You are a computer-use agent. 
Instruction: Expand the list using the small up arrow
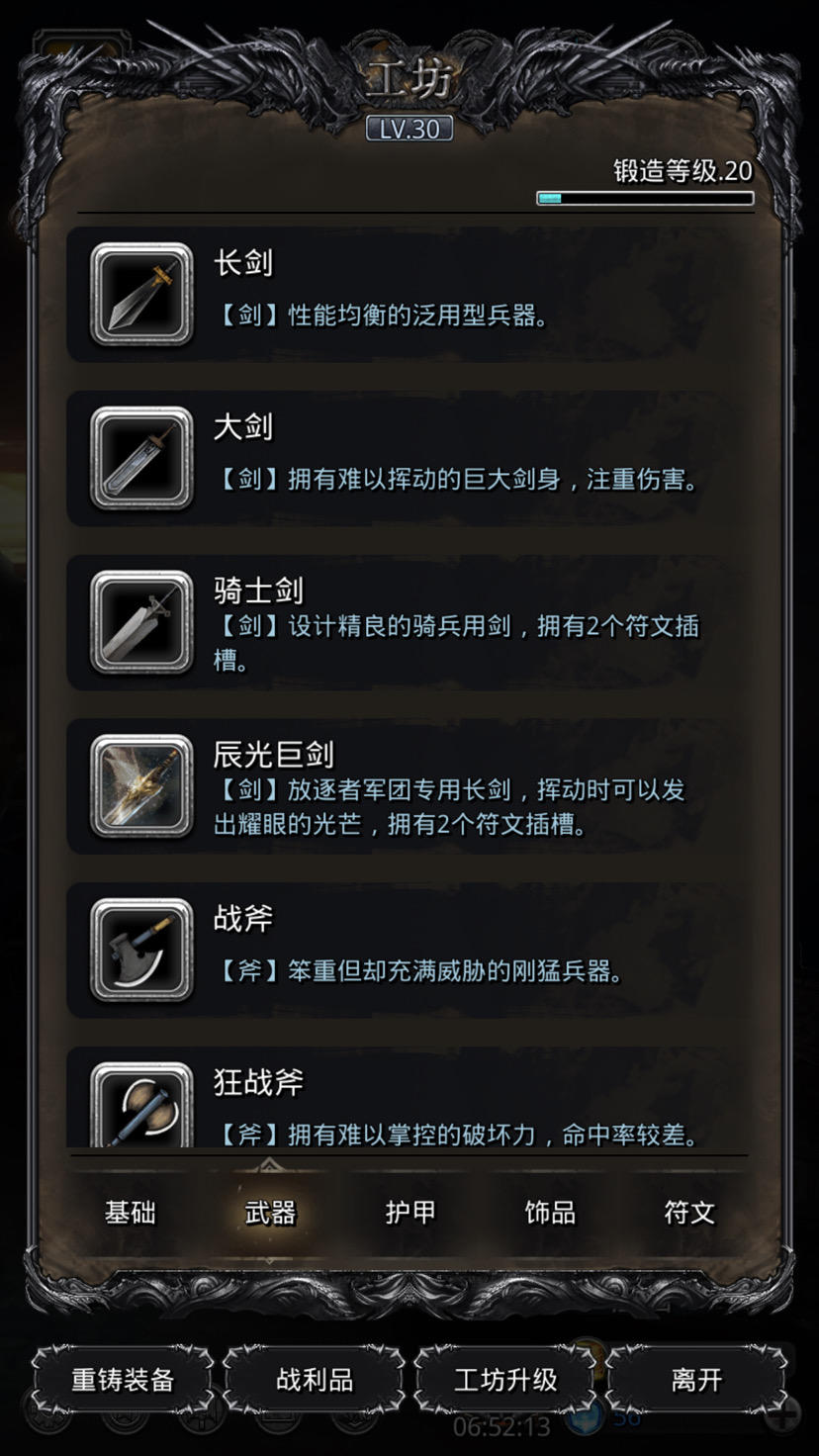(270, 1165)
